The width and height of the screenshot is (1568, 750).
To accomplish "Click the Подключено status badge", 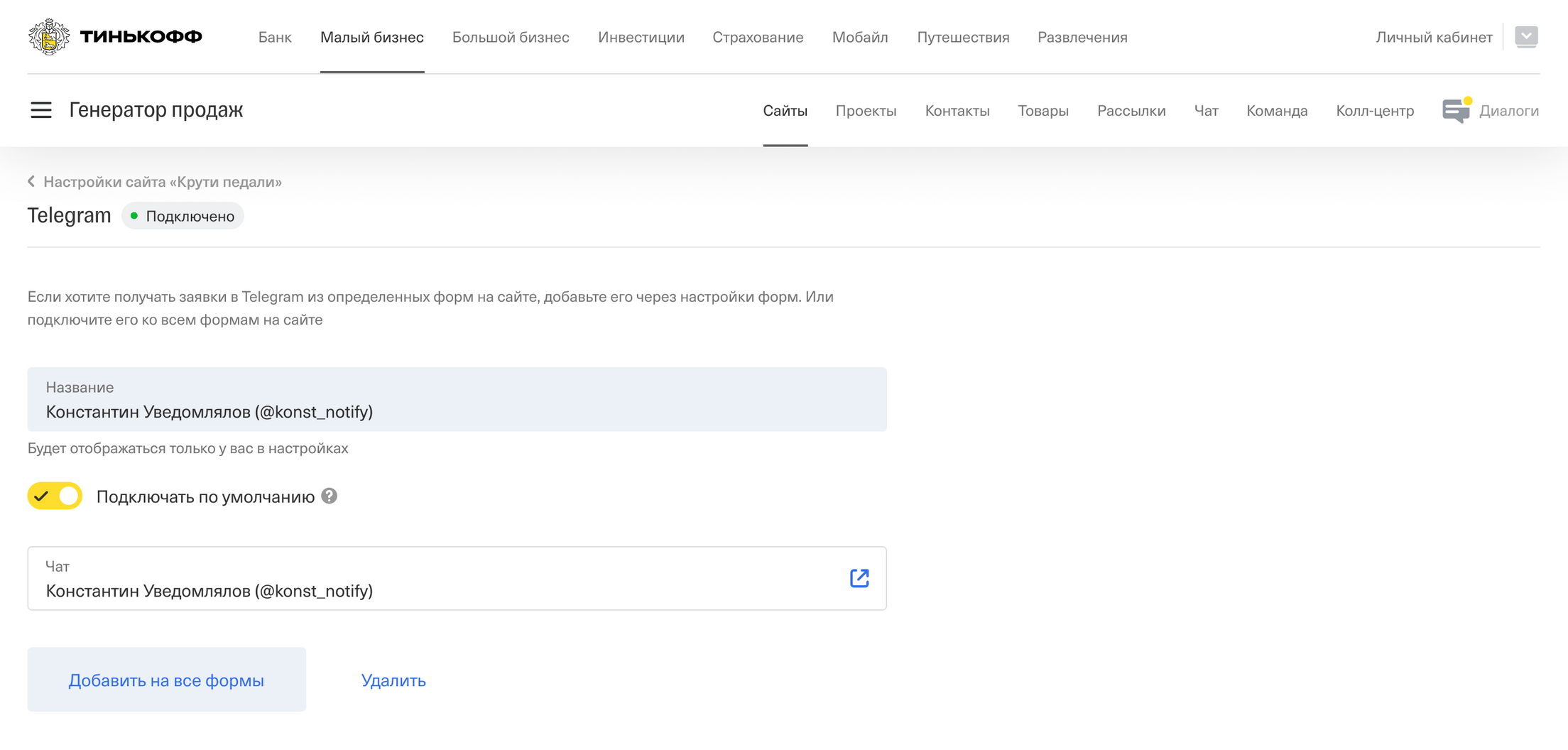I will coord(183,216).
